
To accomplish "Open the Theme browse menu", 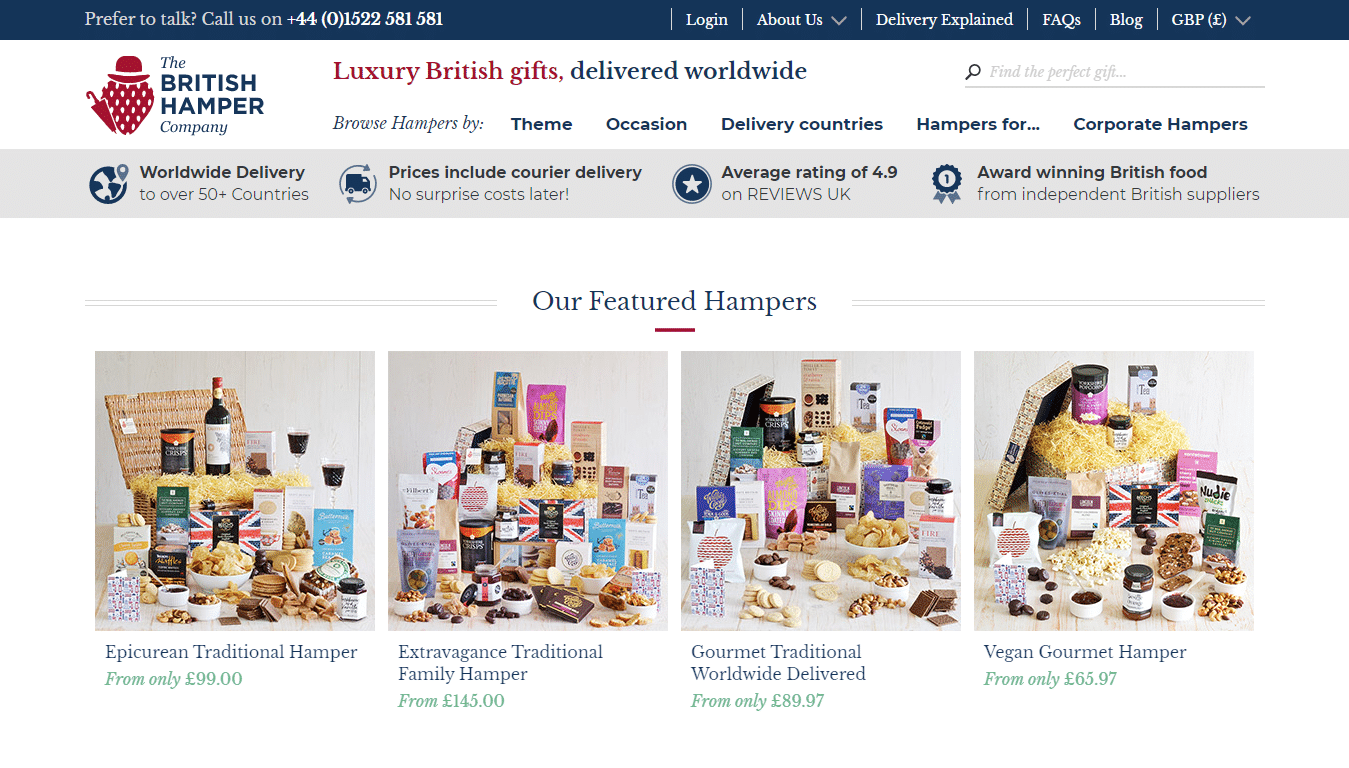I will 541,124.
